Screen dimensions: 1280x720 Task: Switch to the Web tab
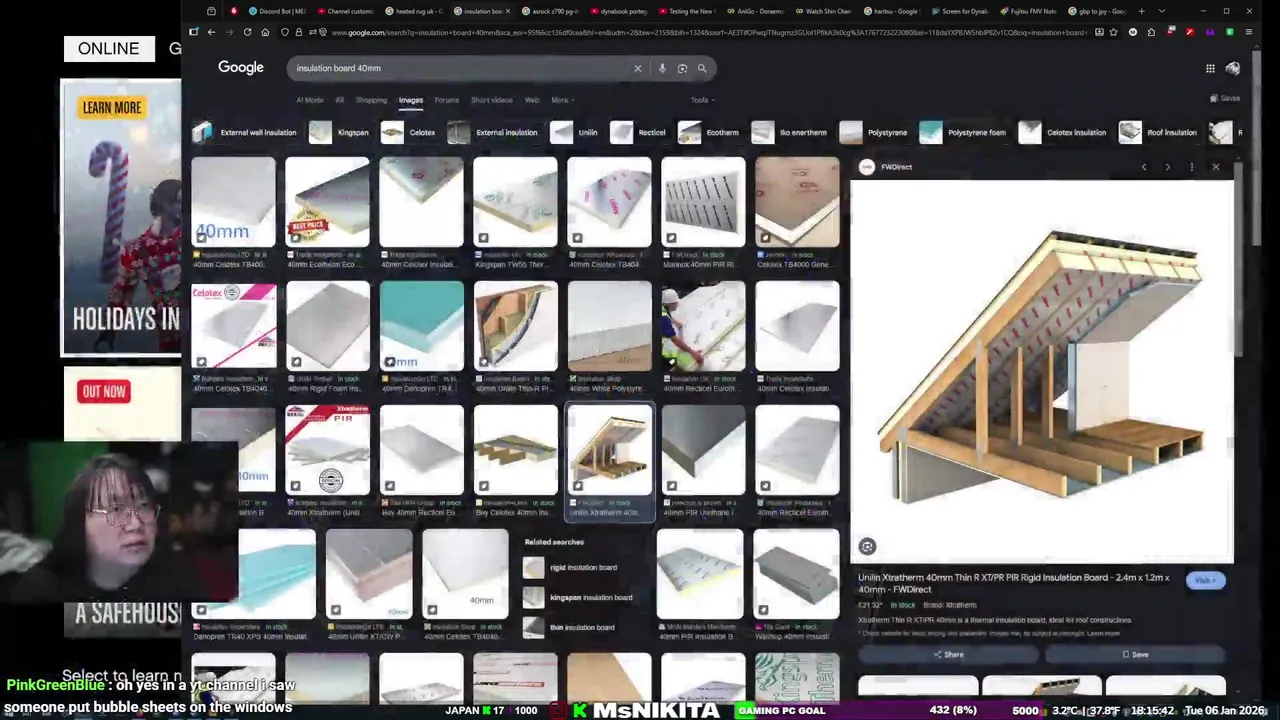[x=532, y=100]
